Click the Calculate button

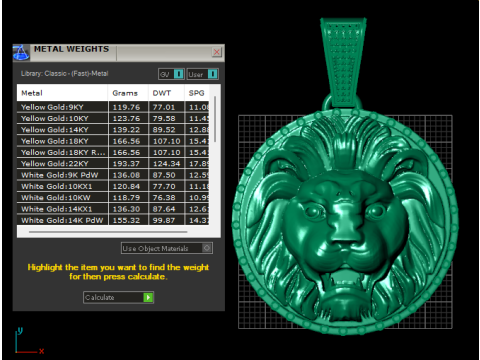click(118, 297)
